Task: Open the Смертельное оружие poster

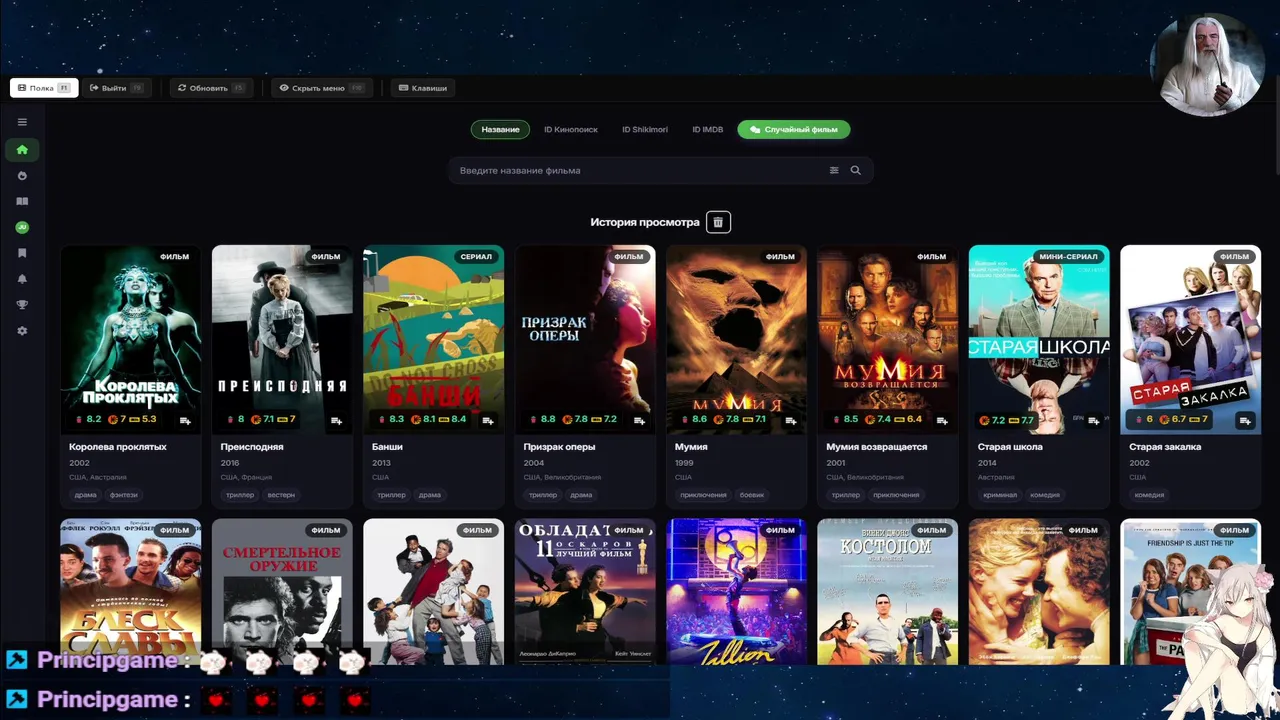Action: pyautogui.click(x=282, y=591)
